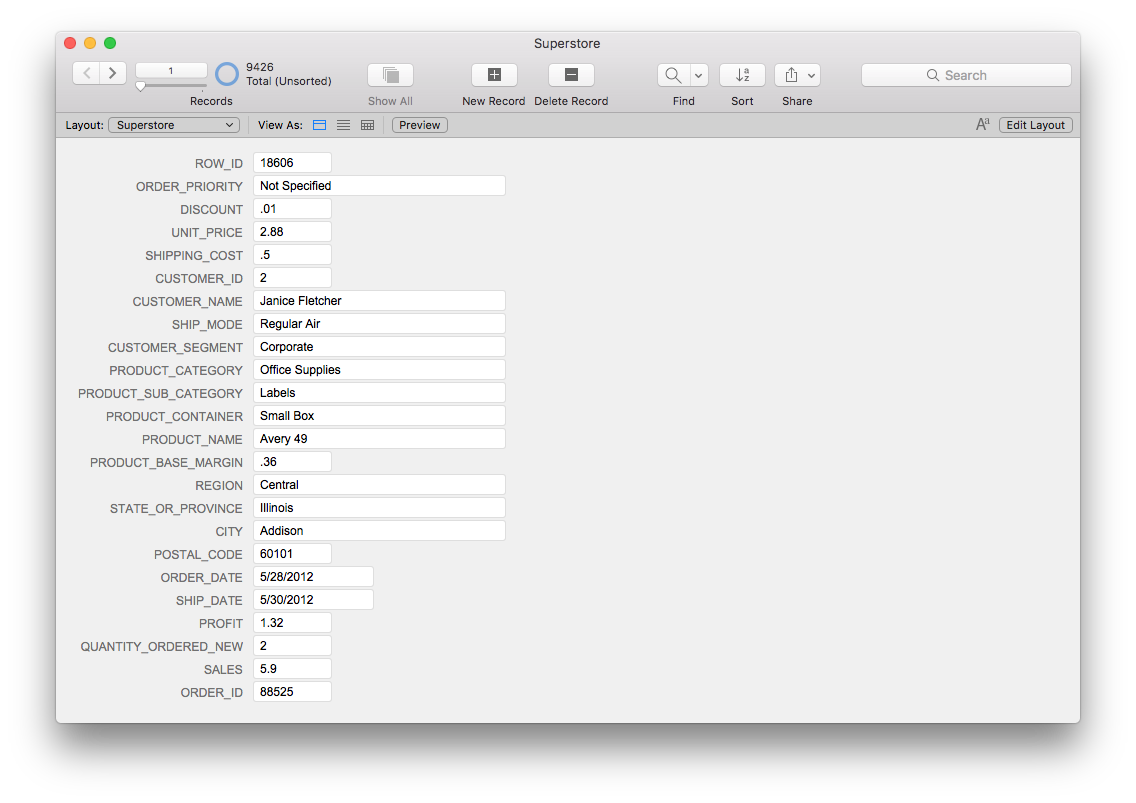Open Find with the magnifying glass icon
The image size is (1136, 803).
(673, 75)
